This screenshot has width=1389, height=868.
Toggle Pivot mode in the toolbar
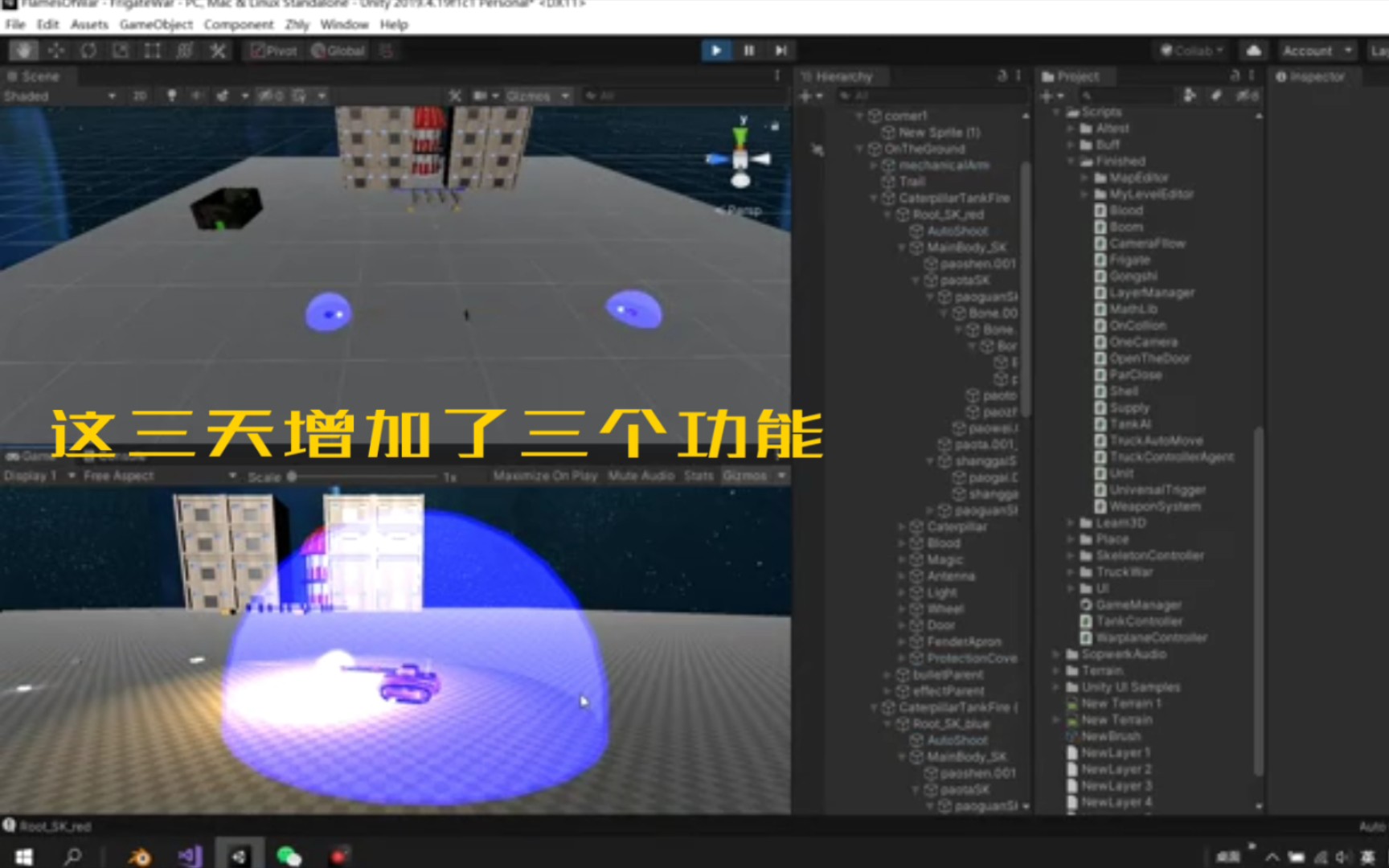[272, 50]
